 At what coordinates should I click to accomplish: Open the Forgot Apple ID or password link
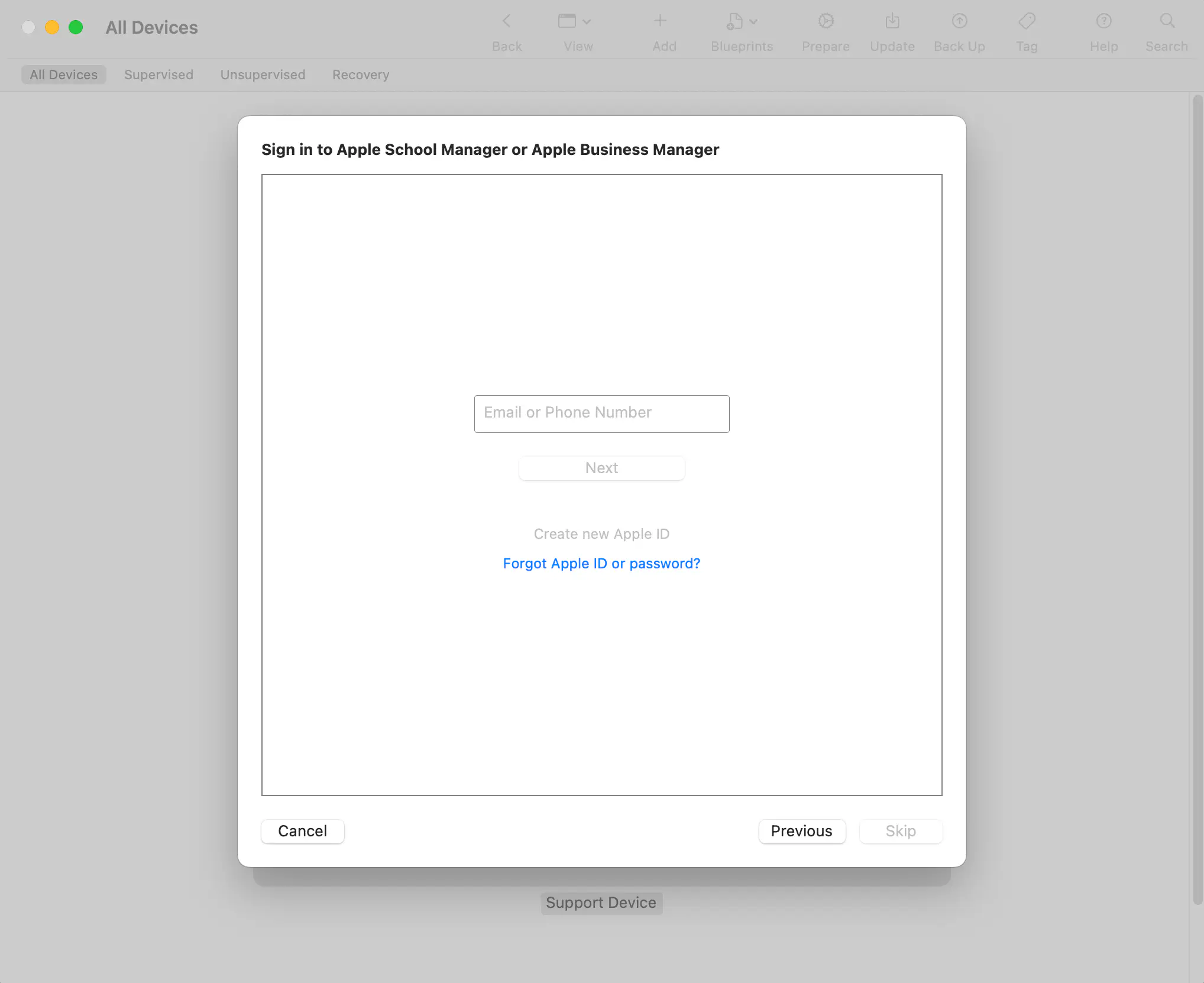click(x=601, y=563)
